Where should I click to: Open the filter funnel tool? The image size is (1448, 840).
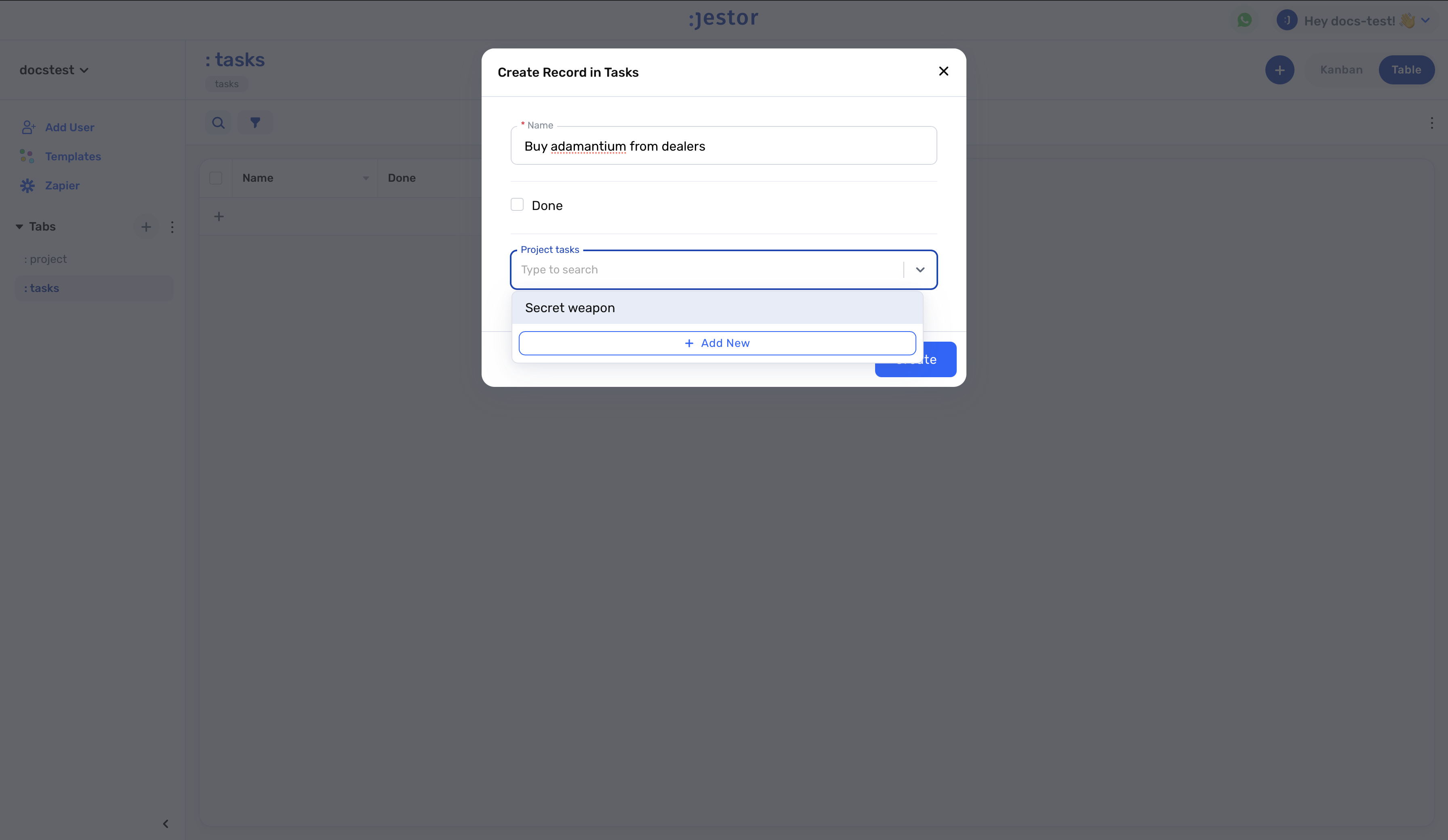(255, 123)
